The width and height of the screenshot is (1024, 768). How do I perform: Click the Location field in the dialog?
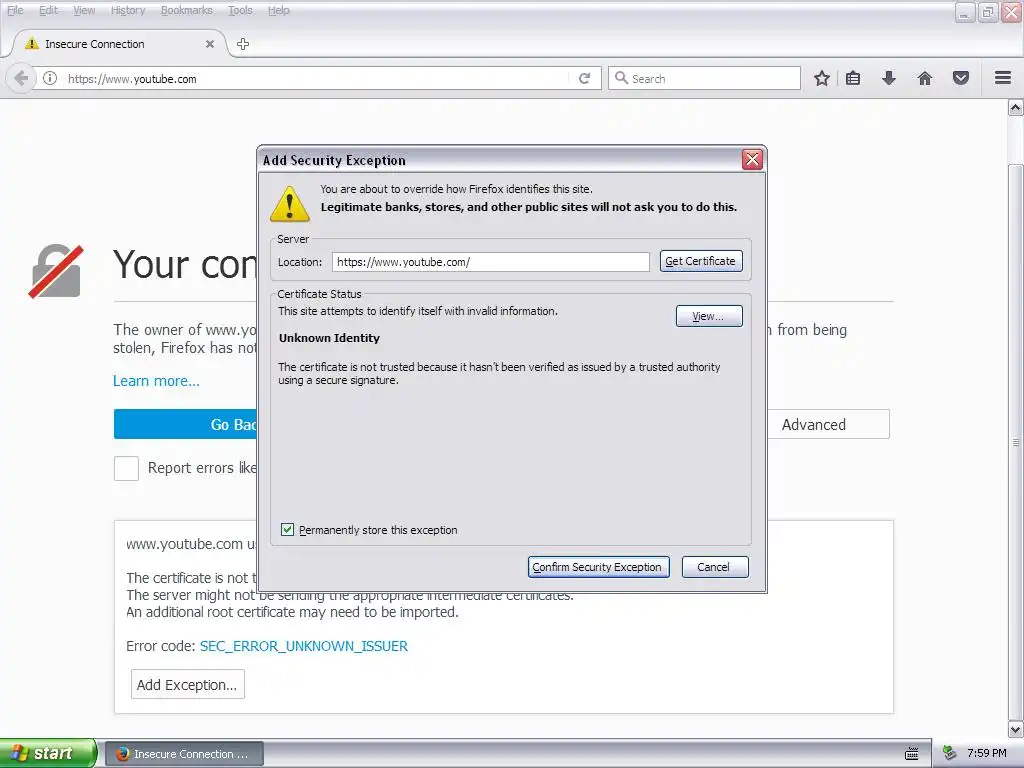(x=490, y=262)
